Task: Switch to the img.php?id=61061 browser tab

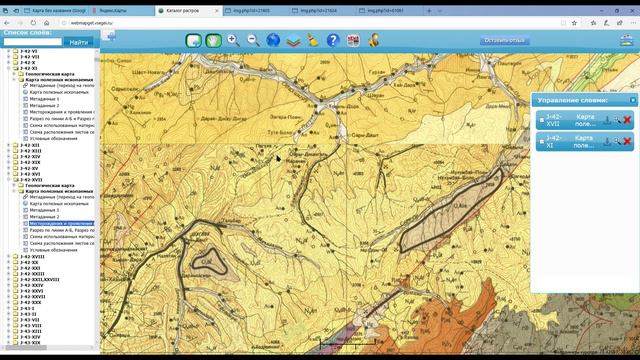Action: pos(390,11)
